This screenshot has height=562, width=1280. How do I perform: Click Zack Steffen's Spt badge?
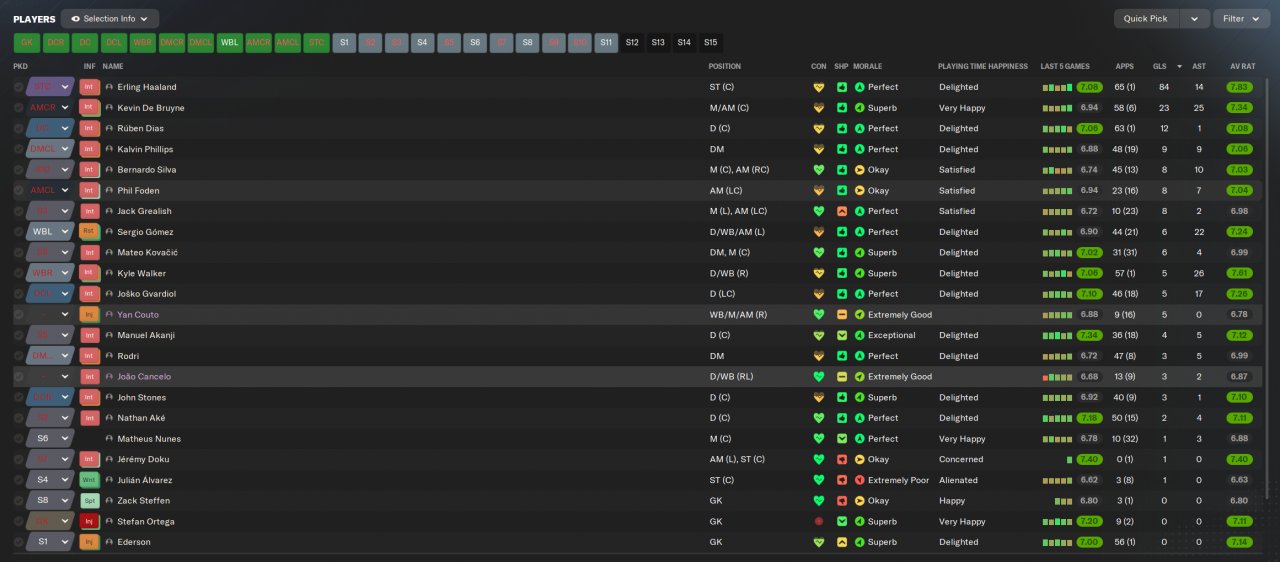coord(90,501)
